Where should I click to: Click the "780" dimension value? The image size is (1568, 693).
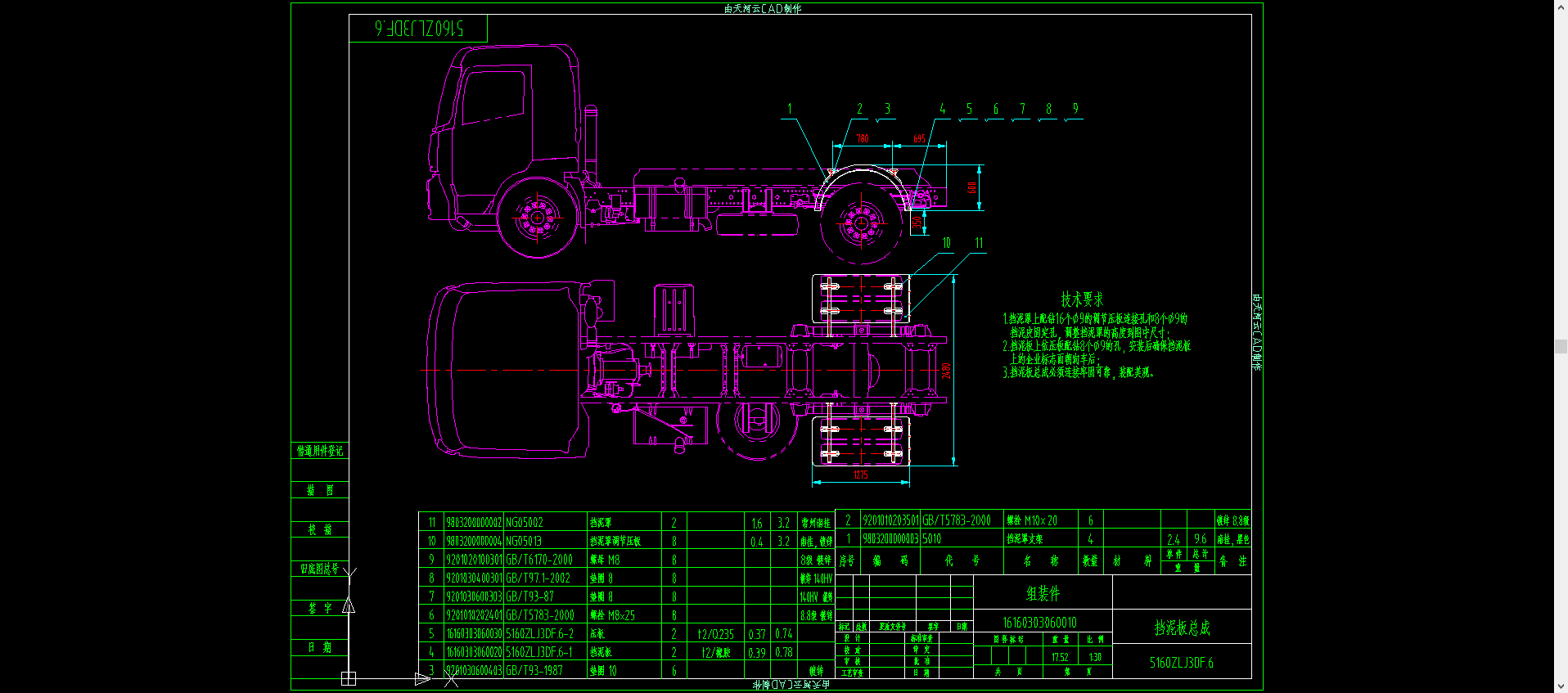(863, 138)
